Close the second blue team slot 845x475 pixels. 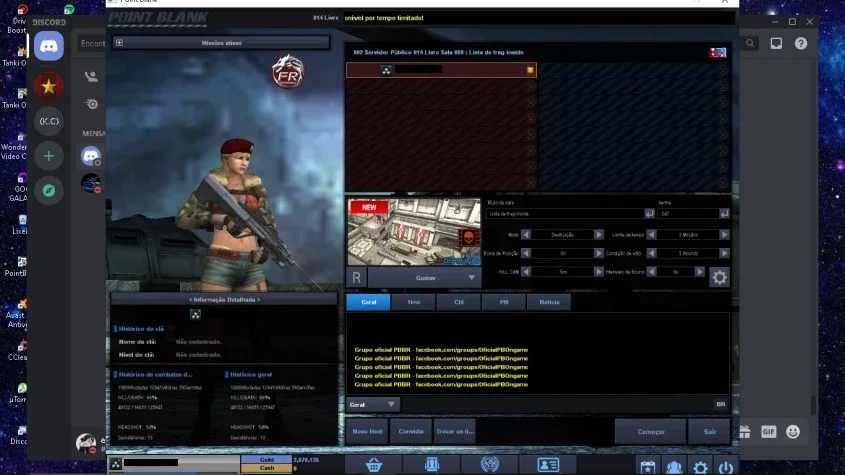point(723,86)
